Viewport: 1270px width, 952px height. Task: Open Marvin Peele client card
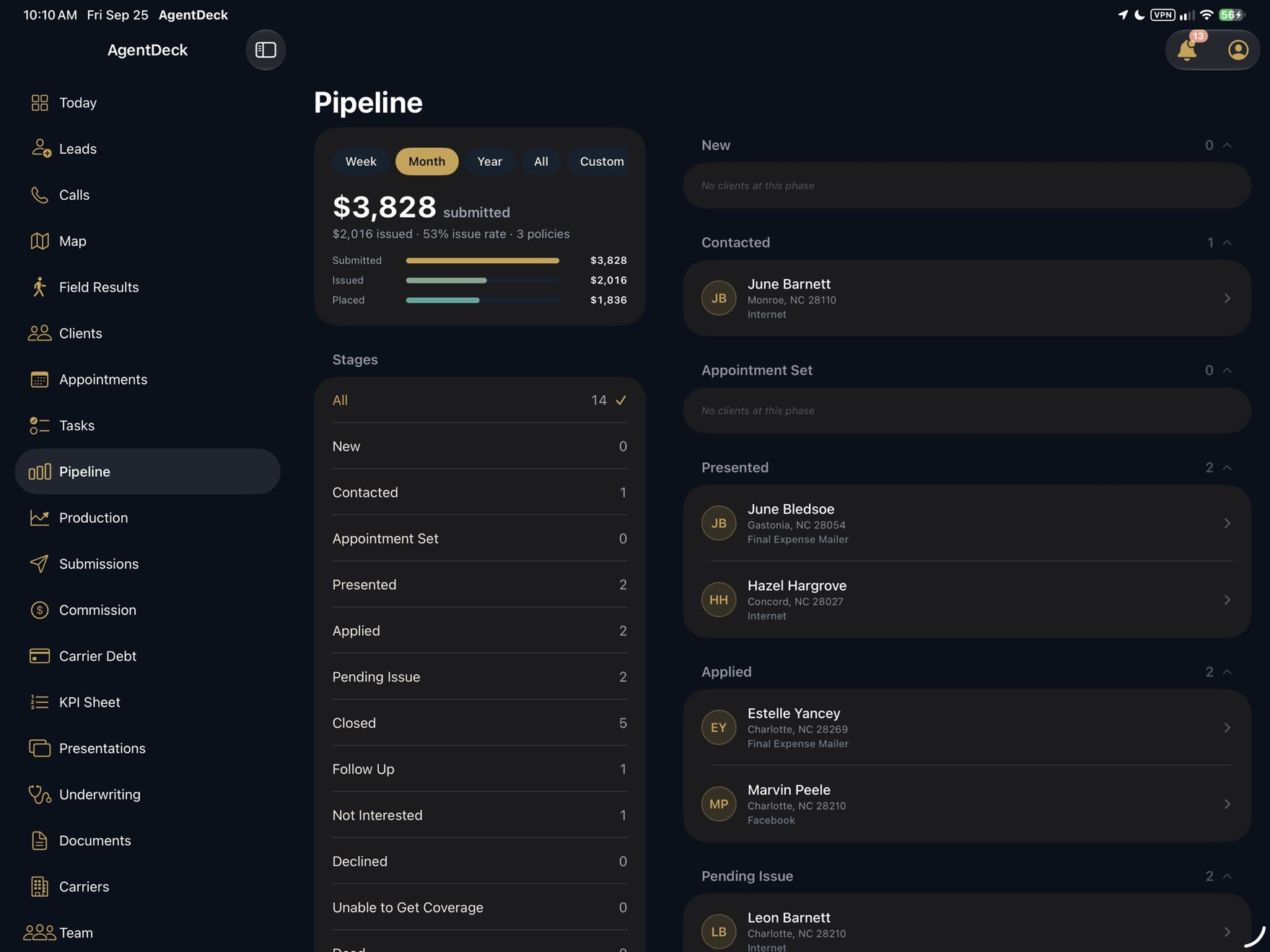[967, 803]
